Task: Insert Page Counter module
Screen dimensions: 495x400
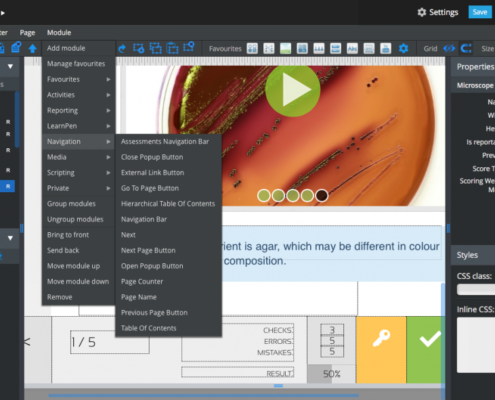Action: coord(168,282)
